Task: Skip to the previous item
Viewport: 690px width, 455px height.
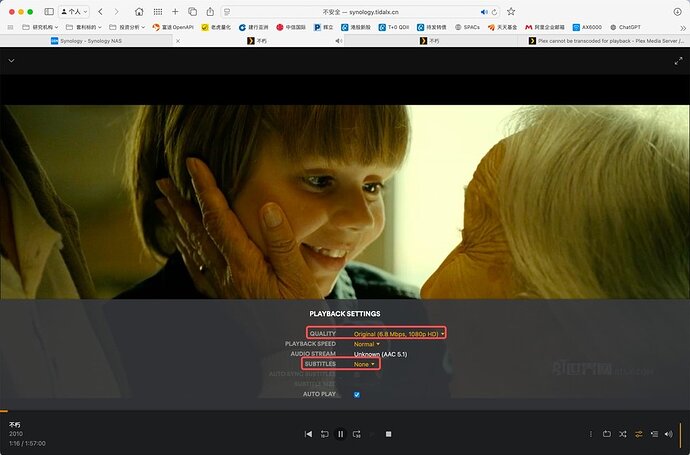Action: [x=308, y=434]
